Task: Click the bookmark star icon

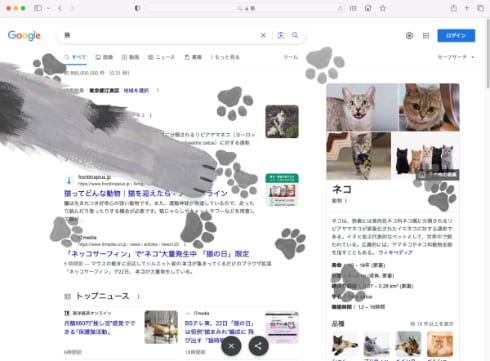Action: [x=383, y=8]
